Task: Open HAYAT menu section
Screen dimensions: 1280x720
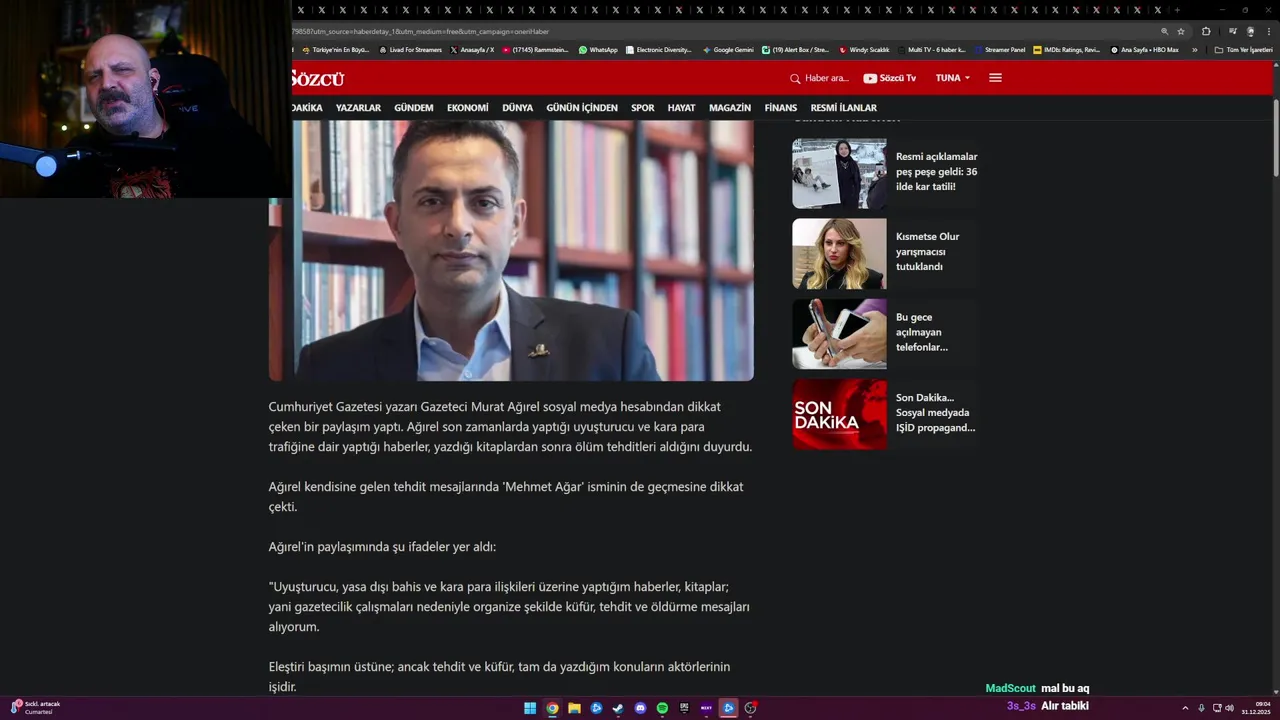Action: pos(681,108)
